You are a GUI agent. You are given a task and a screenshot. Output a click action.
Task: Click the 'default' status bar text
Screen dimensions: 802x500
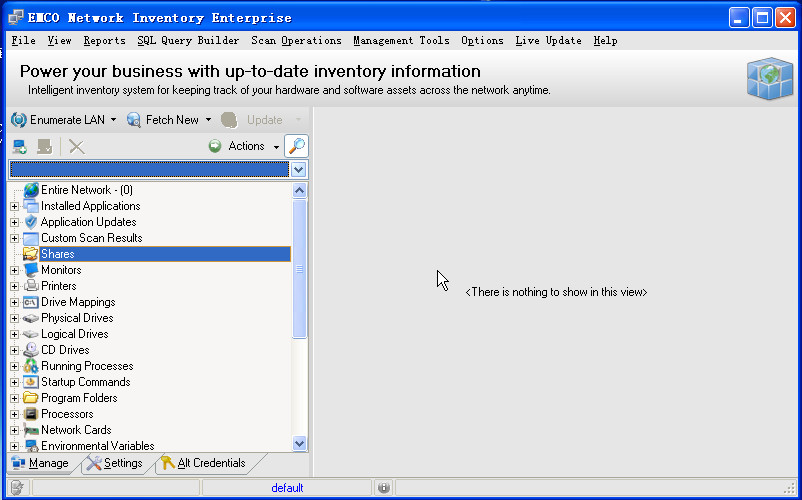pos(287,488)
